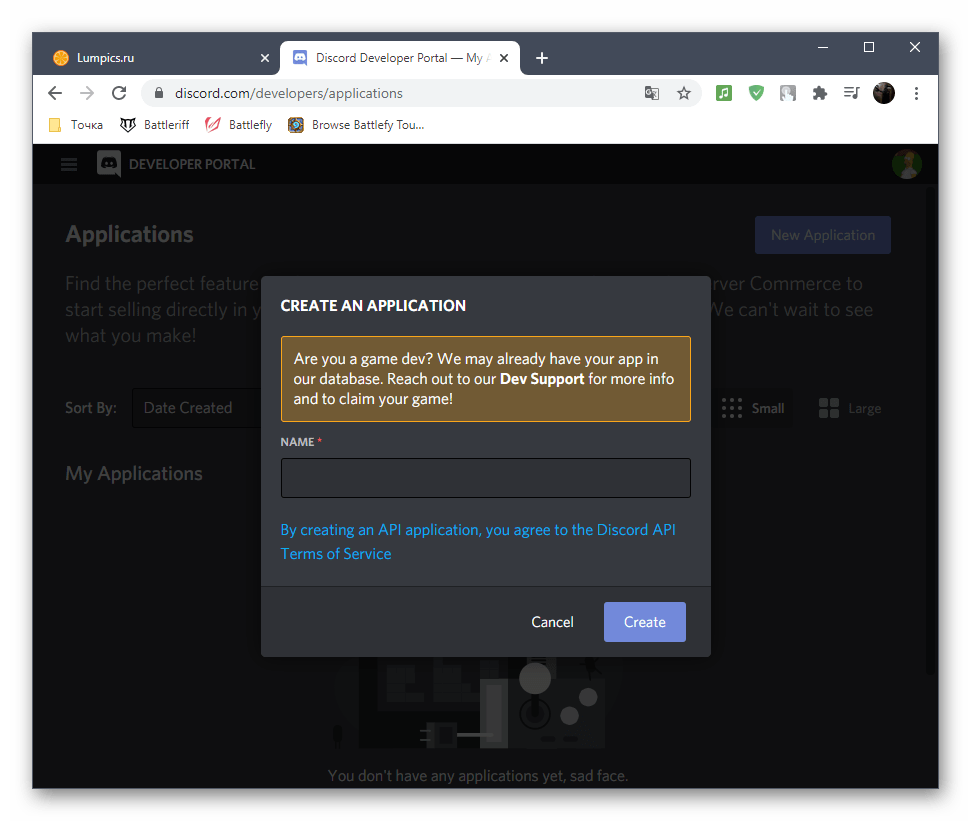The height and width of the screenshot is (821, 971).
Task: Switch to Large grid view
Action: click(x=849, y=408)
